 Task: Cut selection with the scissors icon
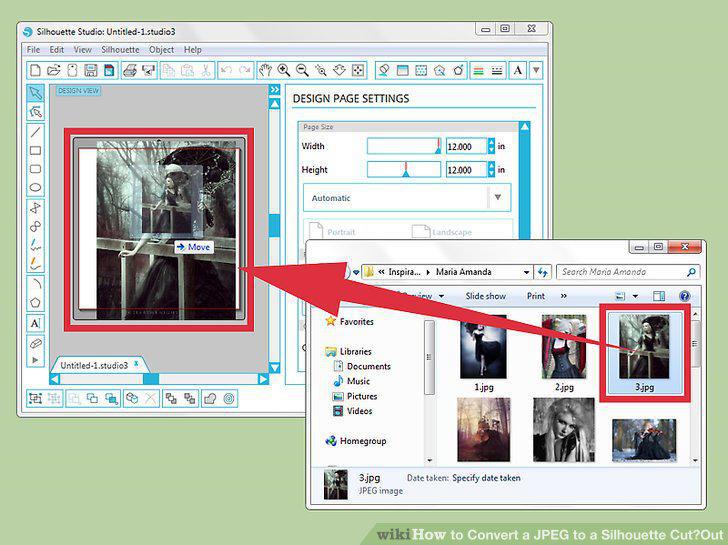click(206, 70)
